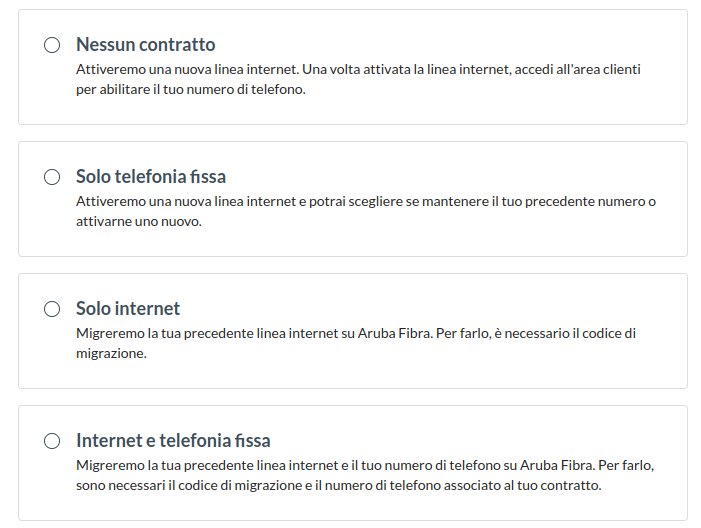The height and width of the screenshot is (528, 701).
Task: Click the Nessun contratto description about the area clienti
Action: (x=358, y=70)
